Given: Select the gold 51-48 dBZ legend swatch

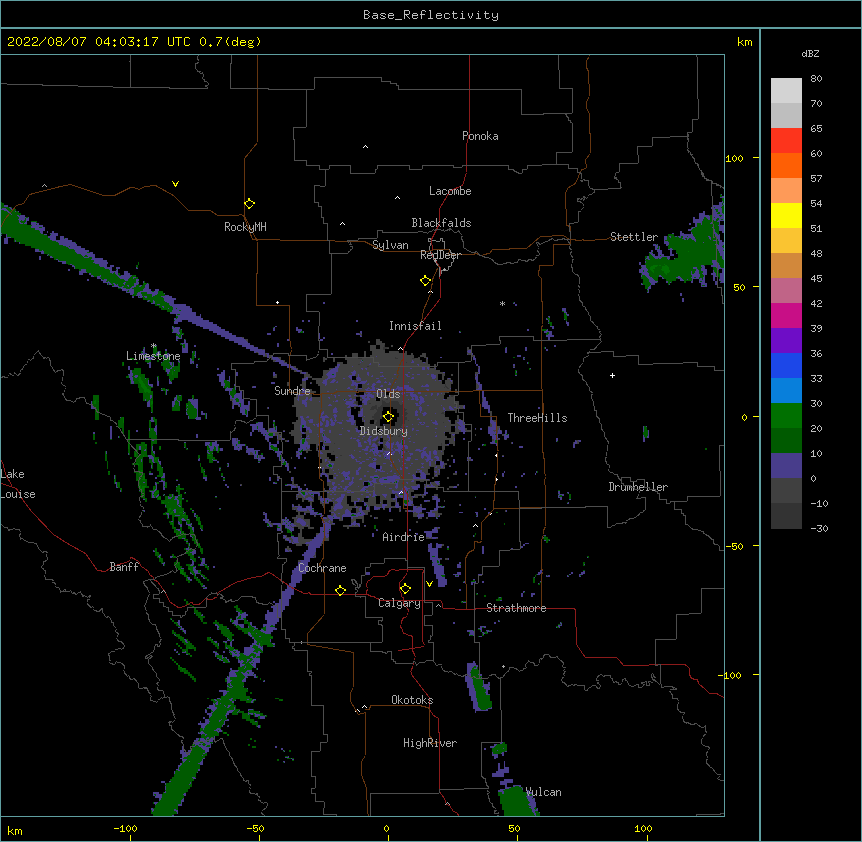Looking at the screenshot, I should click(x=786, y=241).
